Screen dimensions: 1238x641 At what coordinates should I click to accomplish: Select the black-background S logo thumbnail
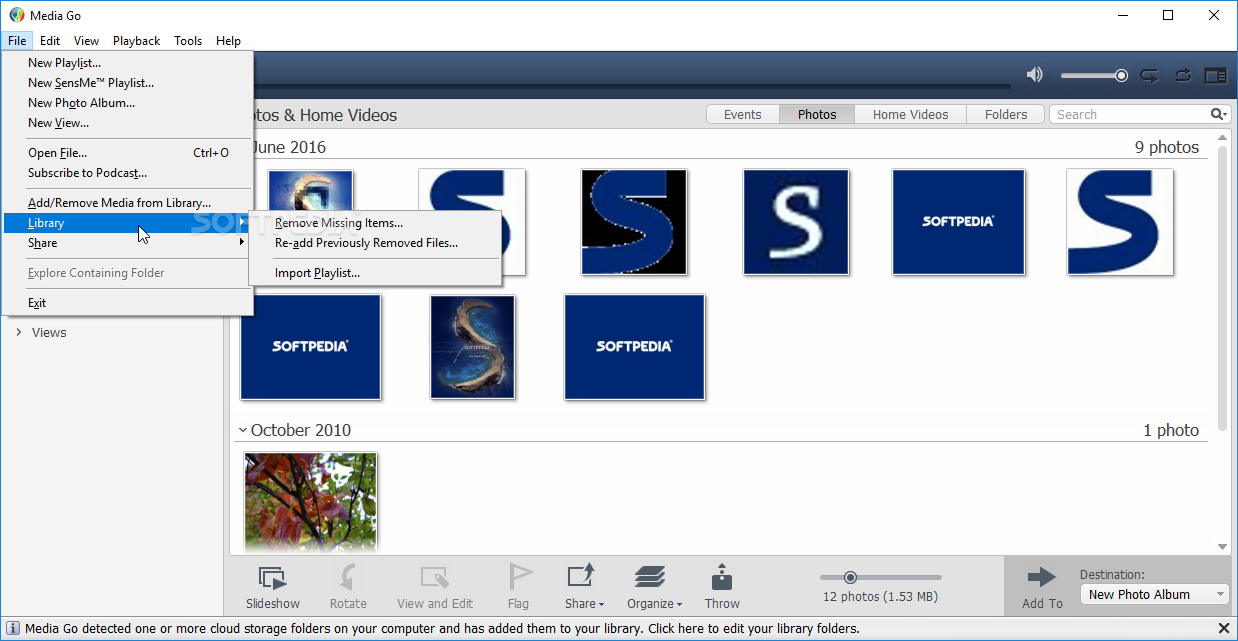coord(634,222)
